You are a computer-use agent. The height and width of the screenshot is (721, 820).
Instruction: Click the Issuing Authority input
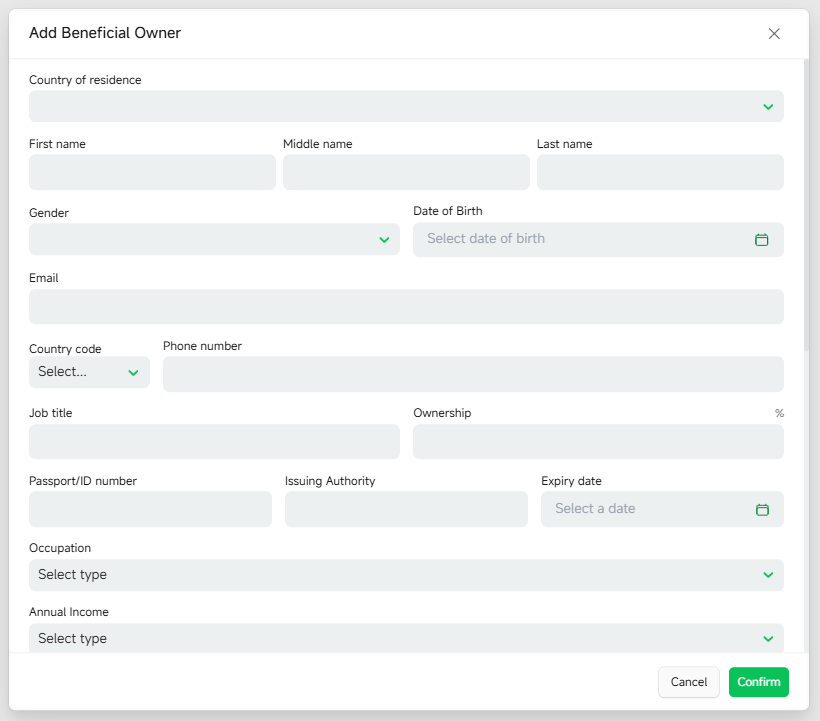(x=406, y=509)
